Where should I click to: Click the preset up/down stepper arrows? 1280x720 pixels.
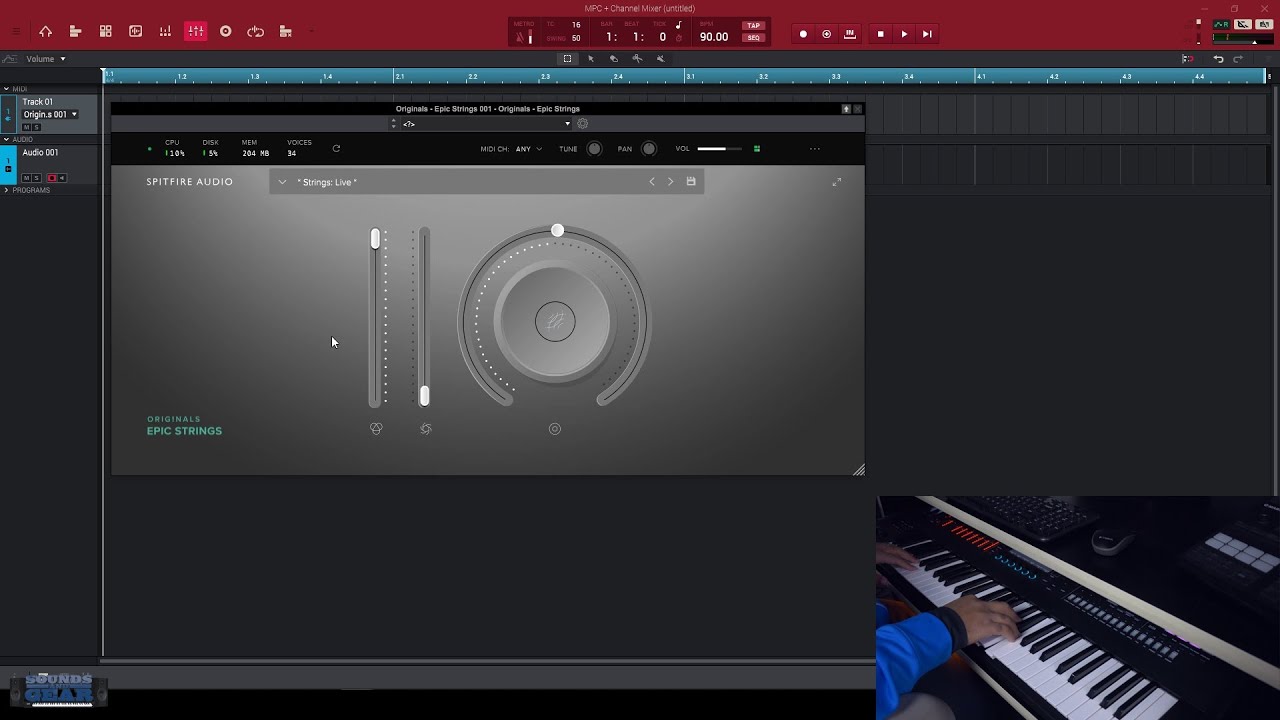(394, 124)
